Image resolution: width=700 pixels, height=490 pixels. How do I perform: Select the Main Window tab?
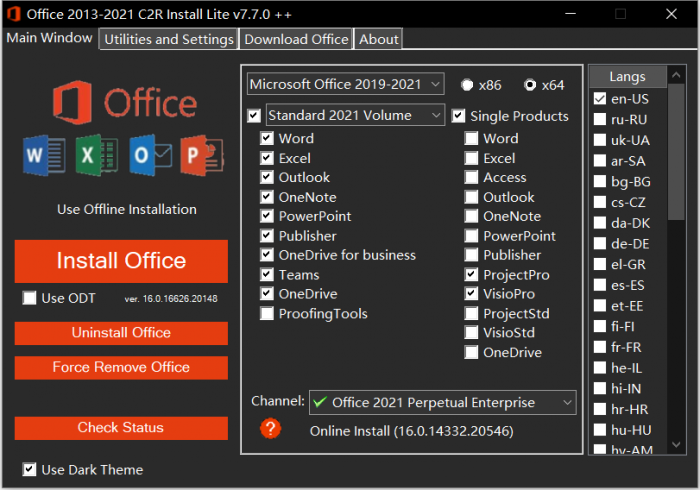coord(49,38)
